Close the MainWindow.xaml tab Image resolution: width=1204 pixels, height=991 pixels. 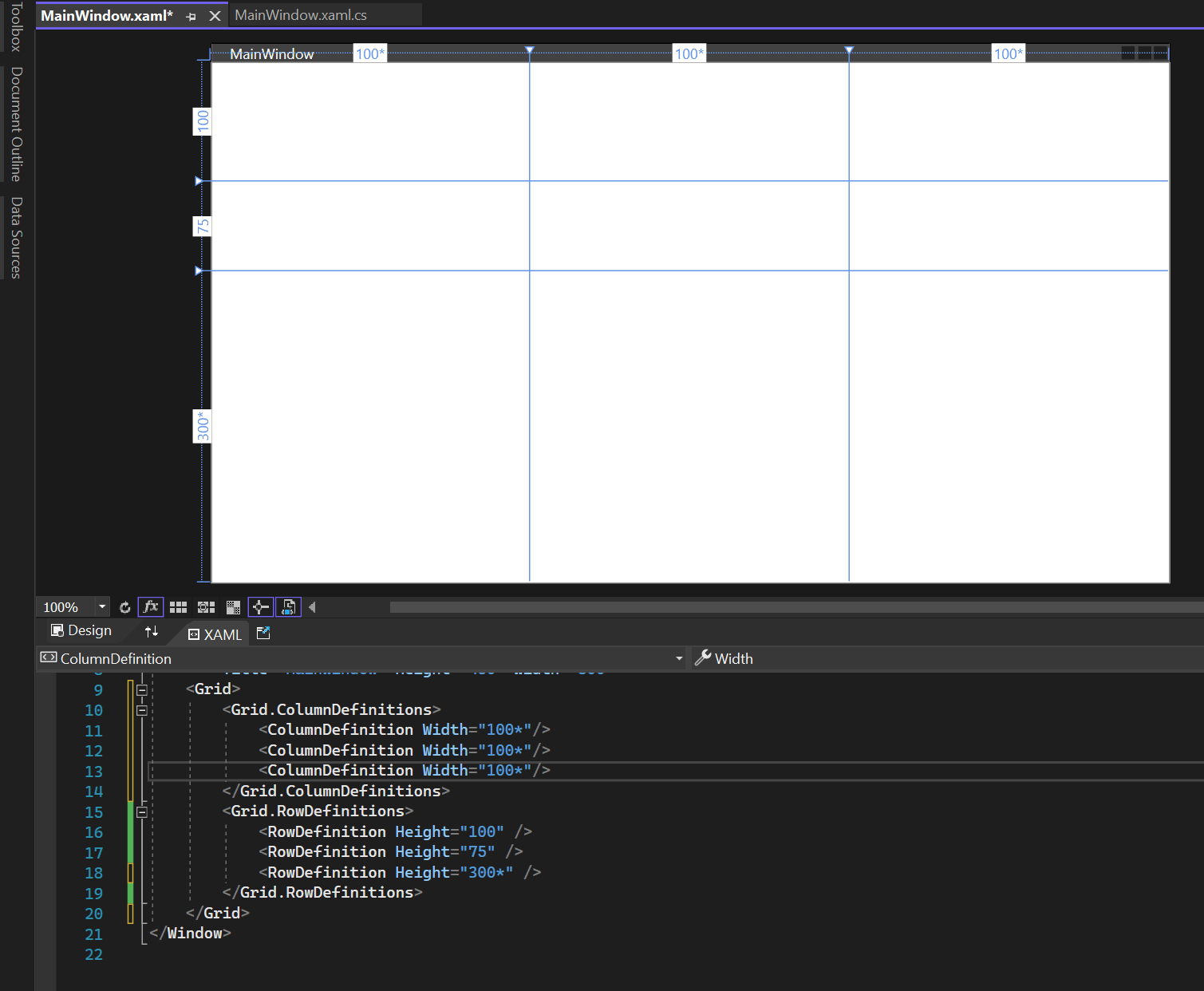(x=215, y=16)
